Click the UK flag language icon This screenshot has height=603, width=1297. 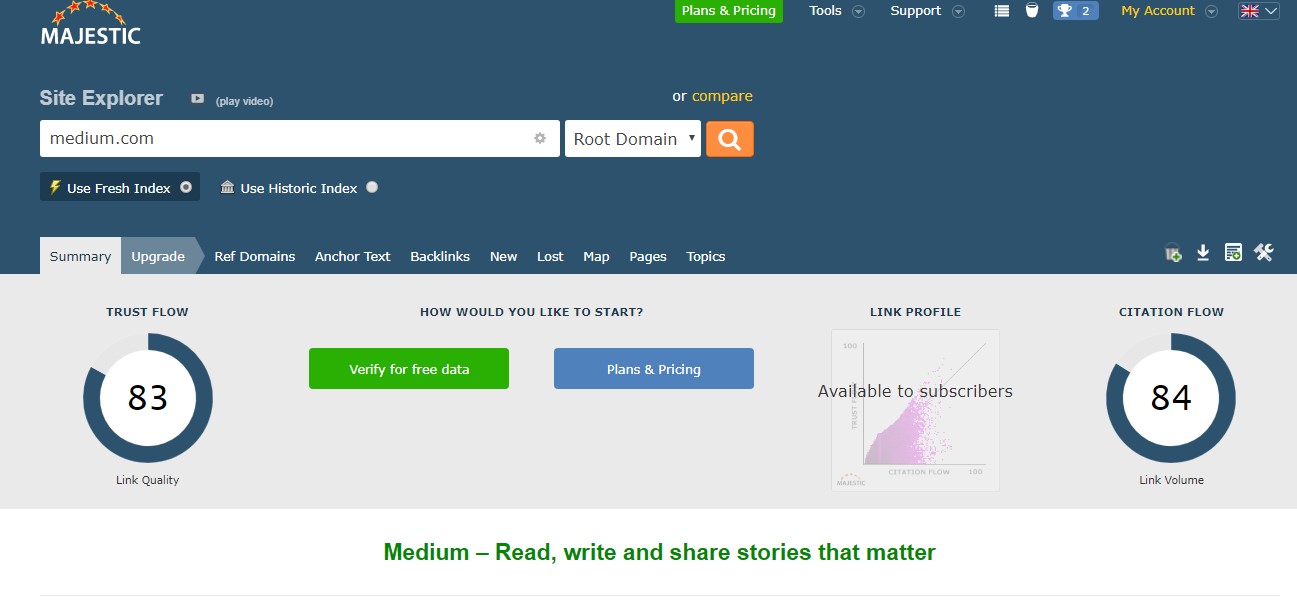pyautogui.click(x=1250, y=11)
